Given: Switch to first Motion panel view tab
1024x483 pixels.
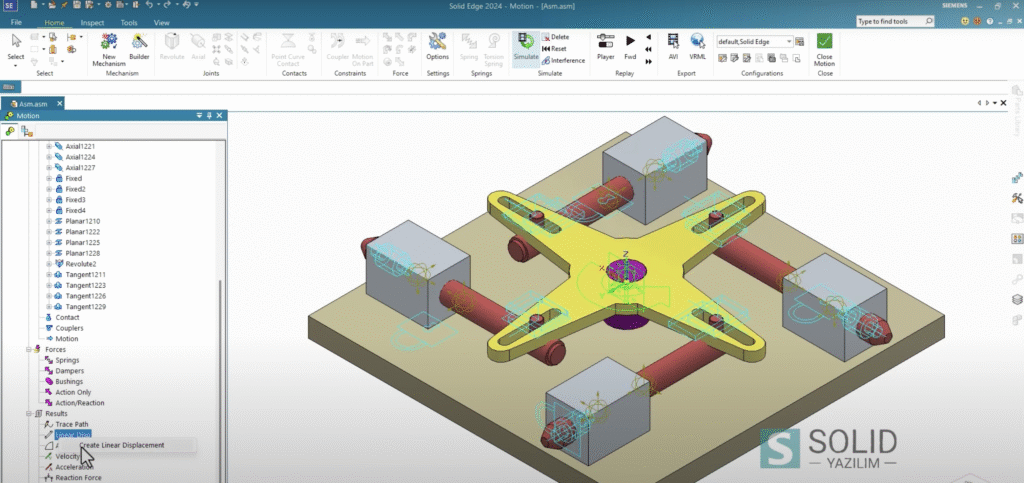Looking at the screenshot, I should click(10, 131).
